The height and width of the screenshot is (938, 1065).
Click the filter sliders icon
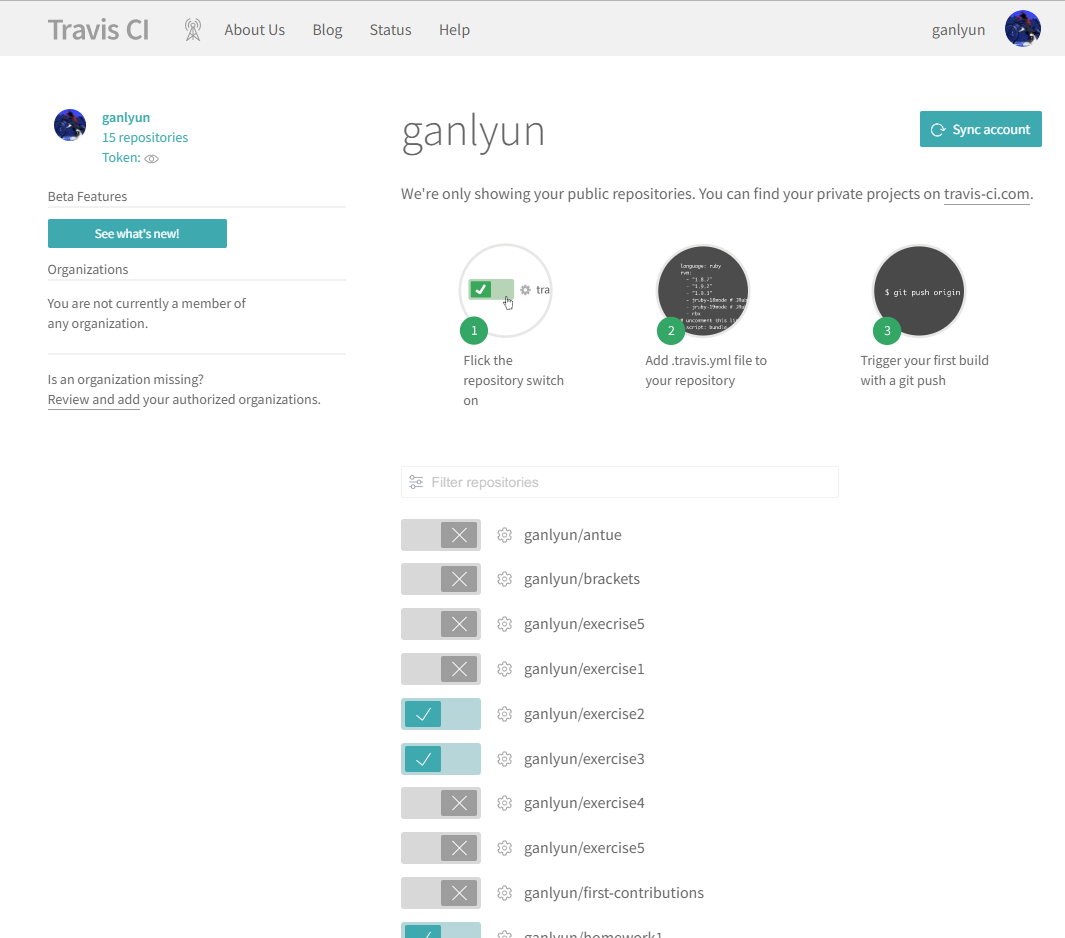pos(416,482)
